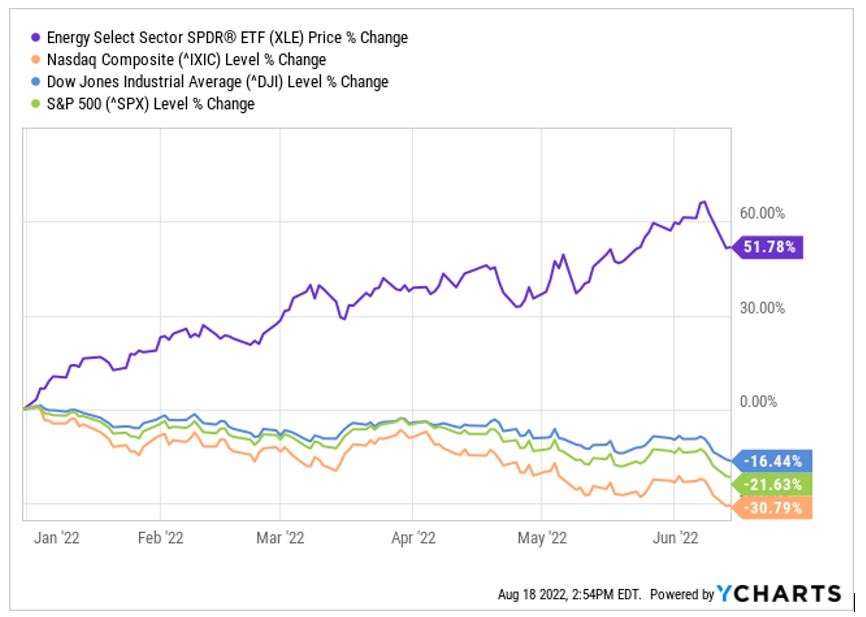The image size is (866, 617).
Task: Click the Jan '22 x-axis label
Action: (58, 538)
